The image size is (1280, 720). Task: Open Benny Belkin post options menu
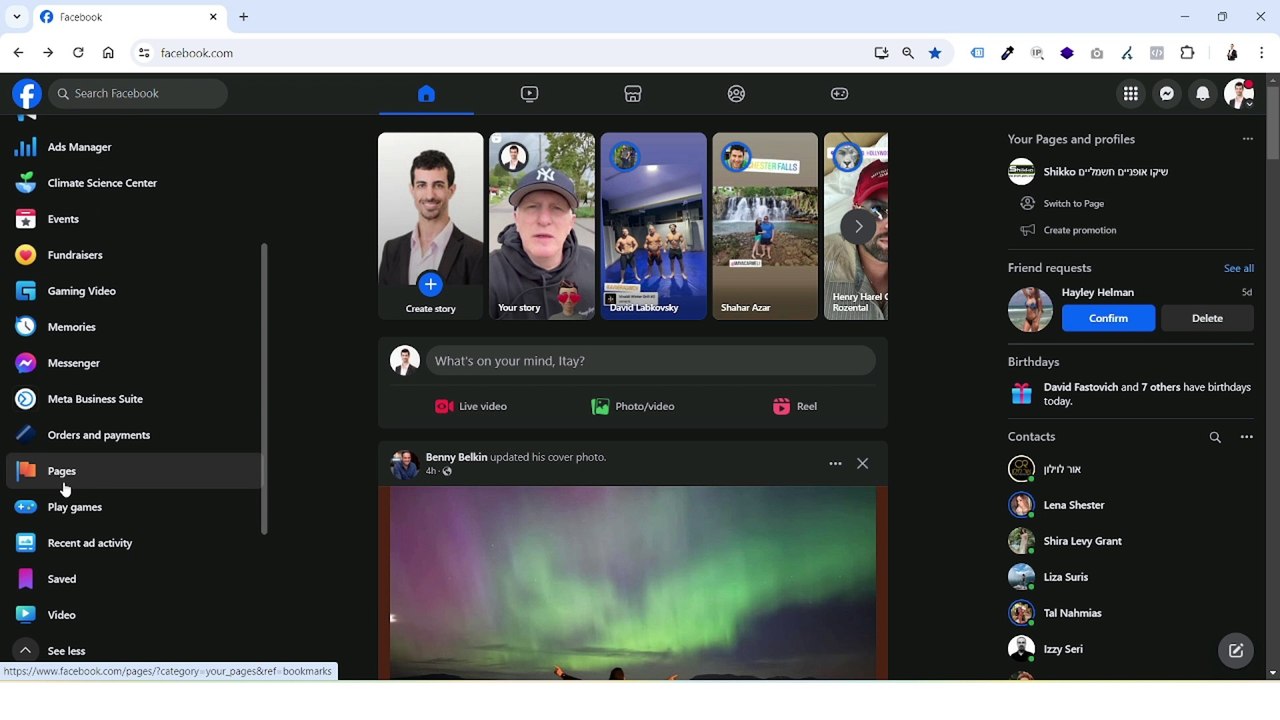click(x=835, y=464)
